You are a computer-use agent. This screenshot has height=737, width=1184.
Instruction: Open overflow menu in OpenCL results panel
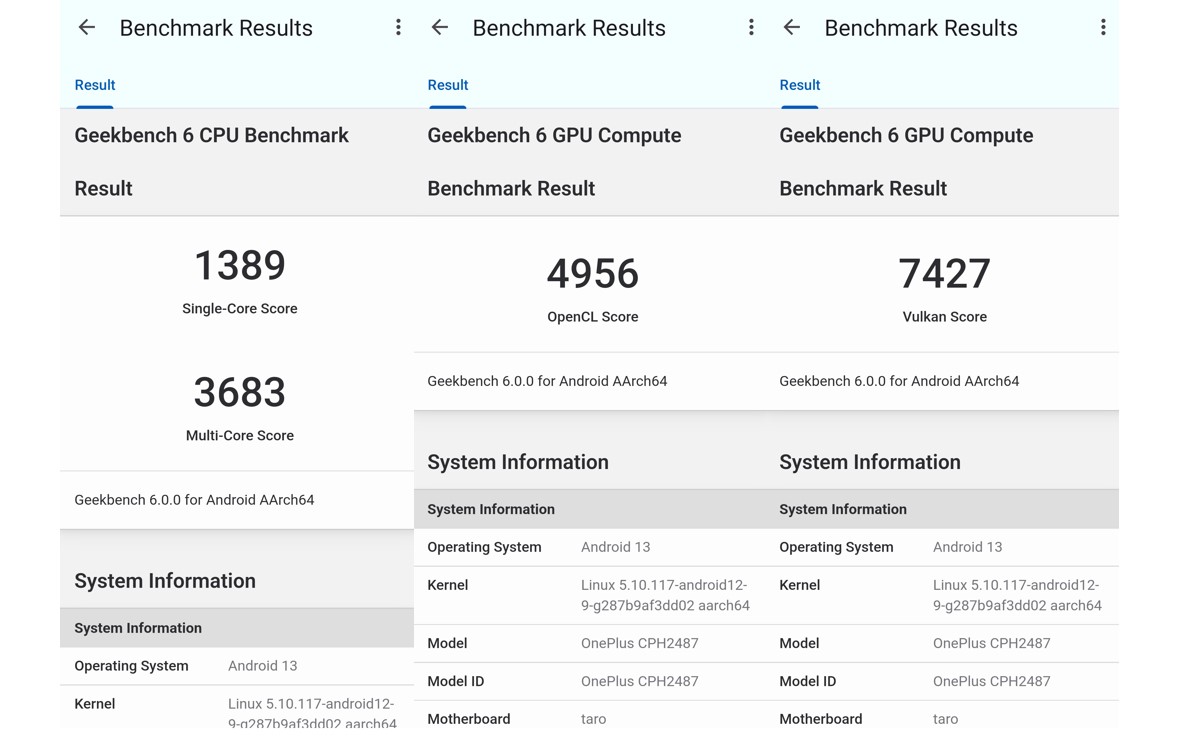[x=751, y=28]
